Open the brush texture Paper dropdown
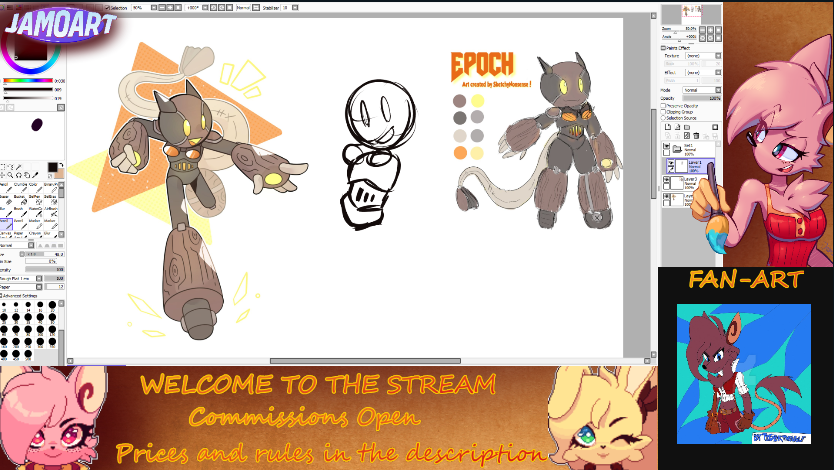Viewport: 834px width, 470px height. coord(39,287)
